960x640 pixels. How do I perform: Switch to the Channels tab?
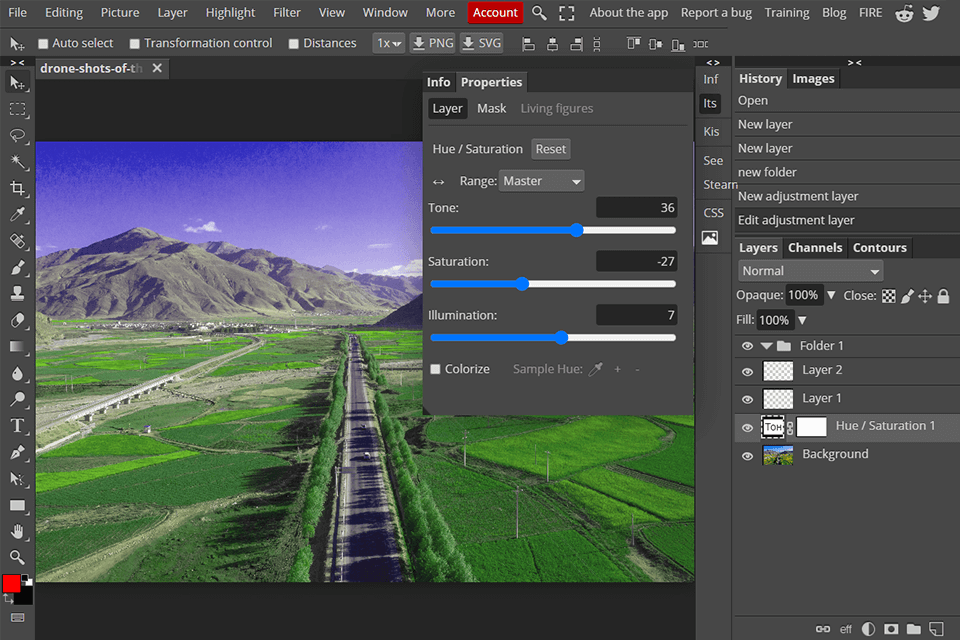point(815,247)
